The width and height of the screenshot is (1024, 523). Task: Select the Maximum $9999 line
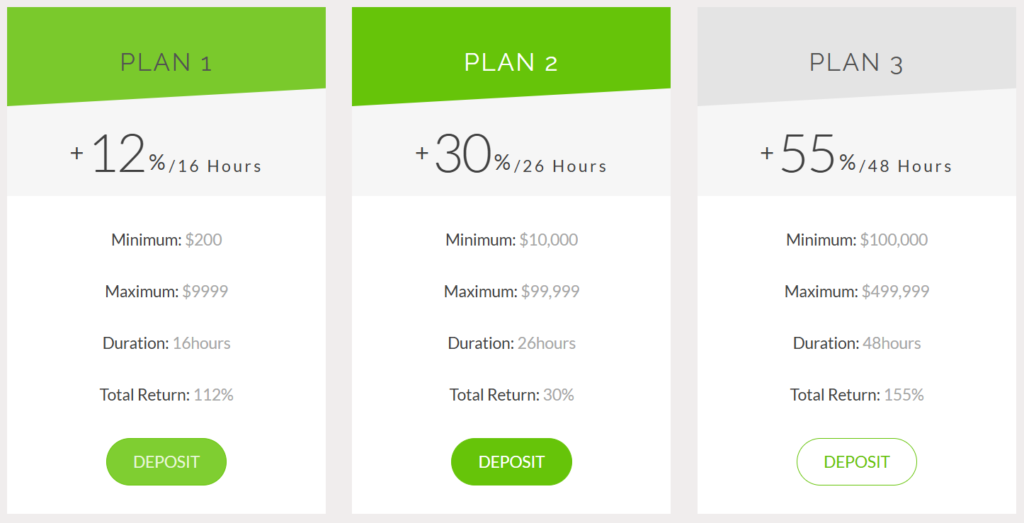click(166, 292)
